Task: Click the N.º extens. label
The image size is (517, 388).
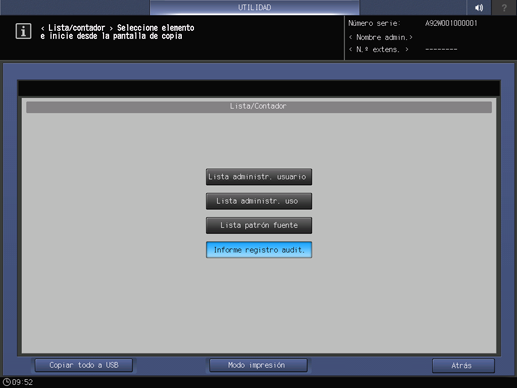Action: (x=379, y=50)
